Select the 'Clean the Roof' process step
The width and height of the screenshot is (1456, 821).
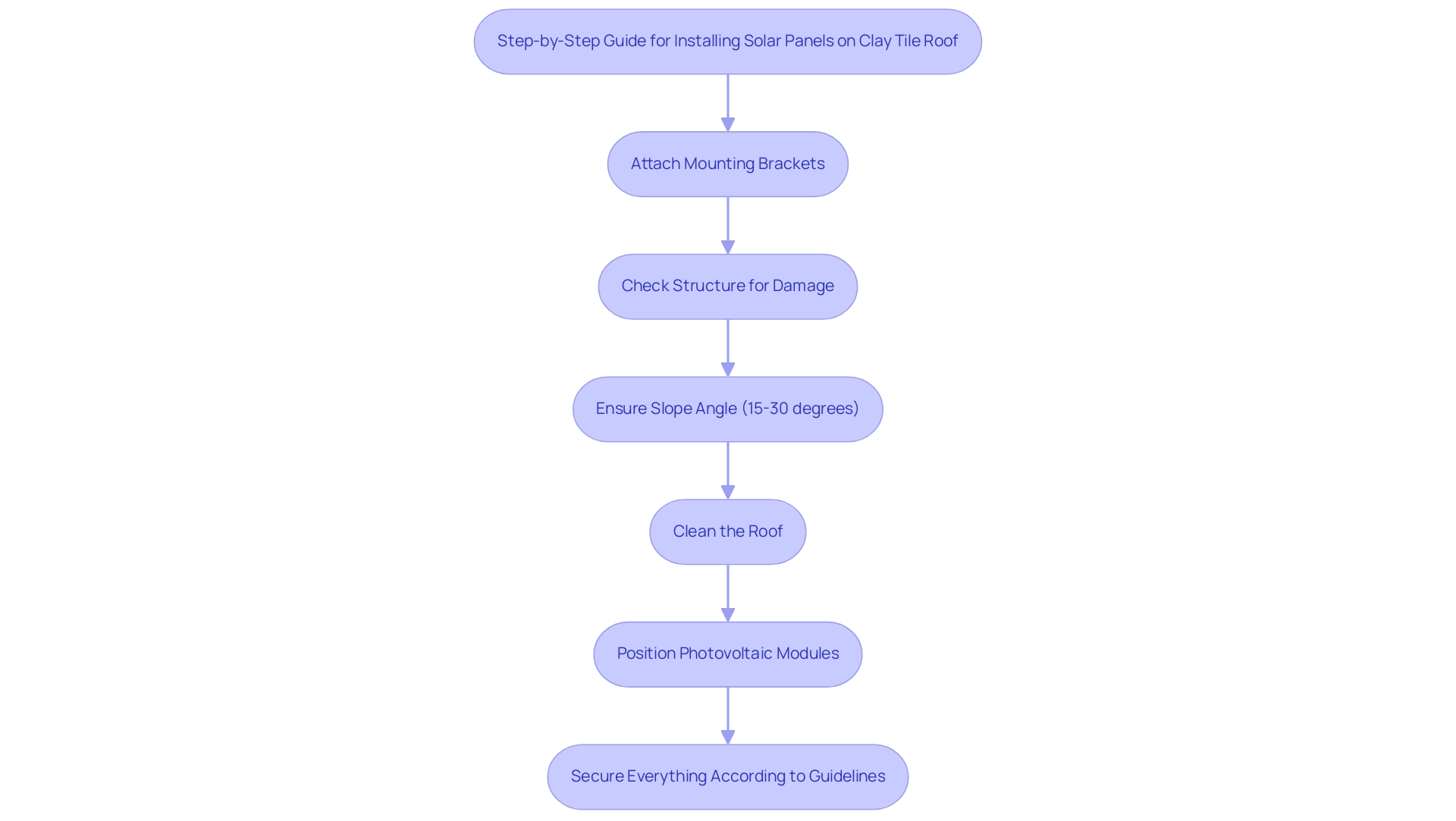click(x=727, y=530)
